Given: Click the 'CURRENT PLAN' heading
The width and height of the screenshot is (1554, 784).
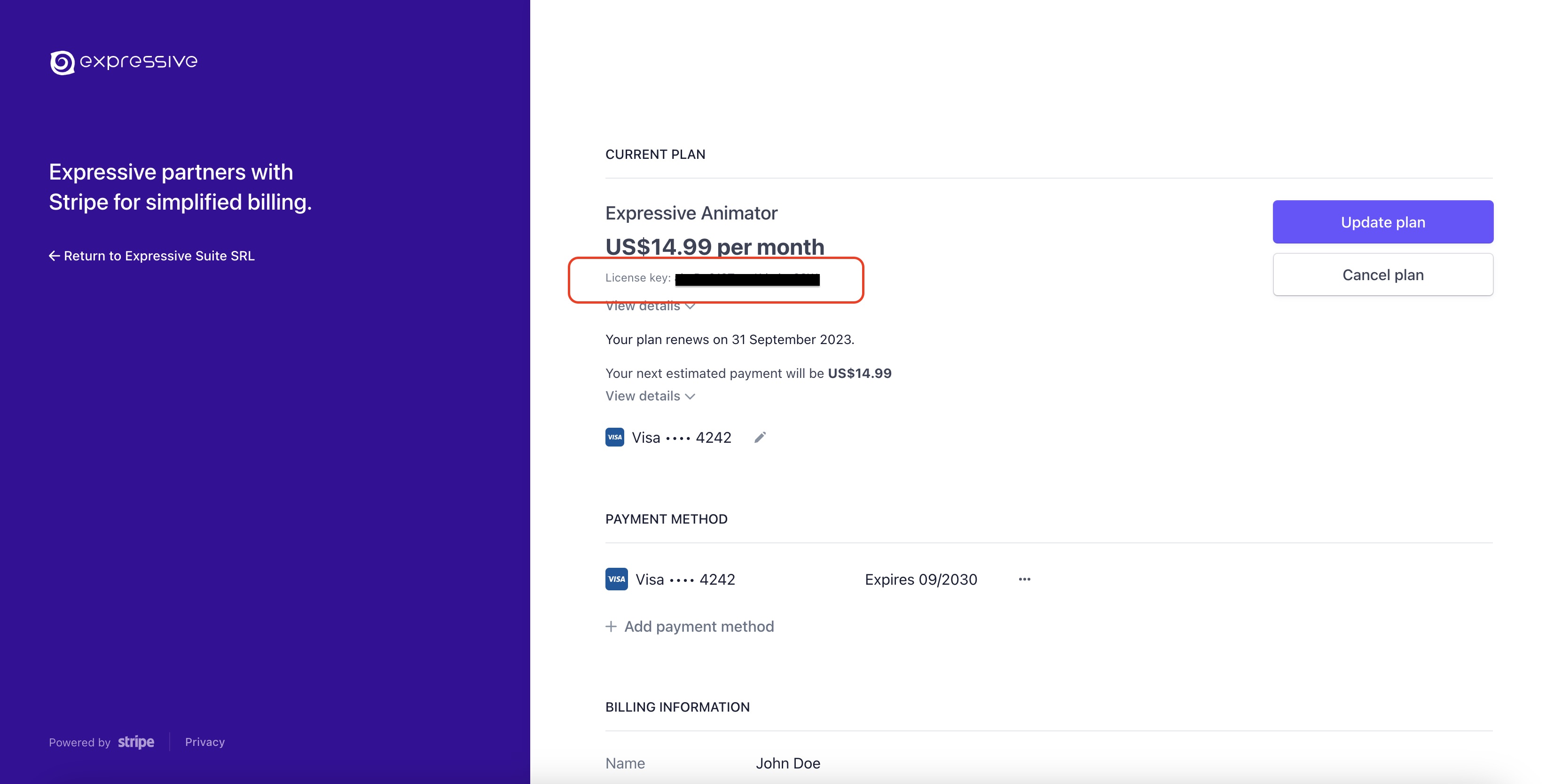Looking at the screenshot, I should (655, 154).
